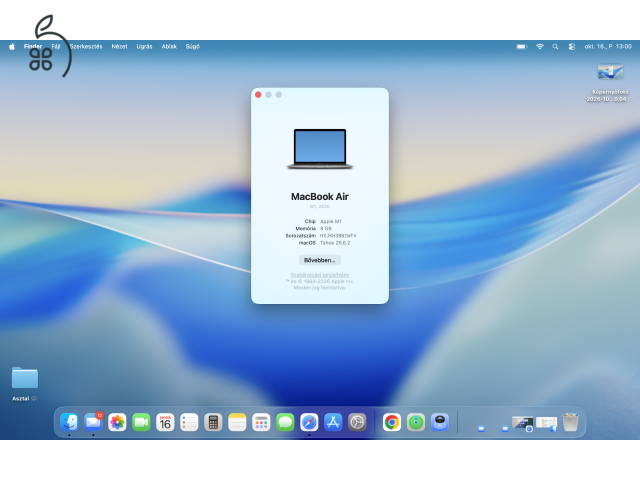Launch Google Chrome from the Dock
The image size is (640, 480).
392,422
